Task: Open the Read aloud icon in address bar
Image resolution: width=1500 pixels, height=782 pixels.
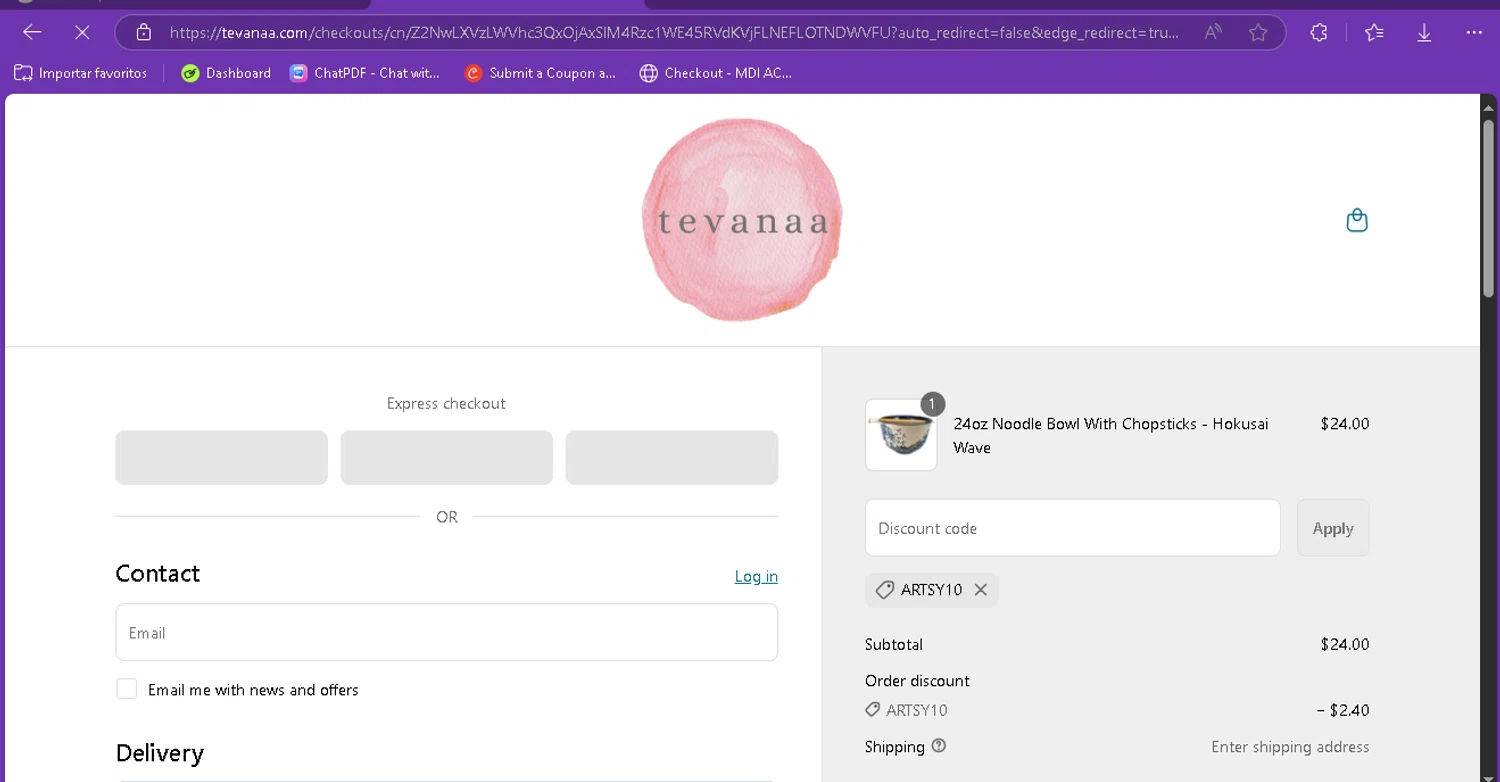Action: (1213, 33)
